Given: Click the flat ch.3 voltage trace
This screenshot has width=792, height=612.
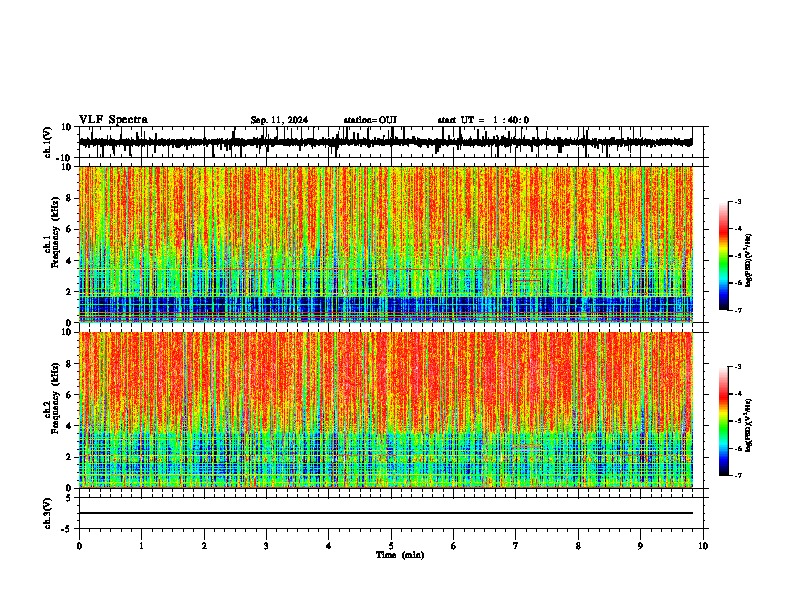Looking at the screenshot, I should pos(385,513).
